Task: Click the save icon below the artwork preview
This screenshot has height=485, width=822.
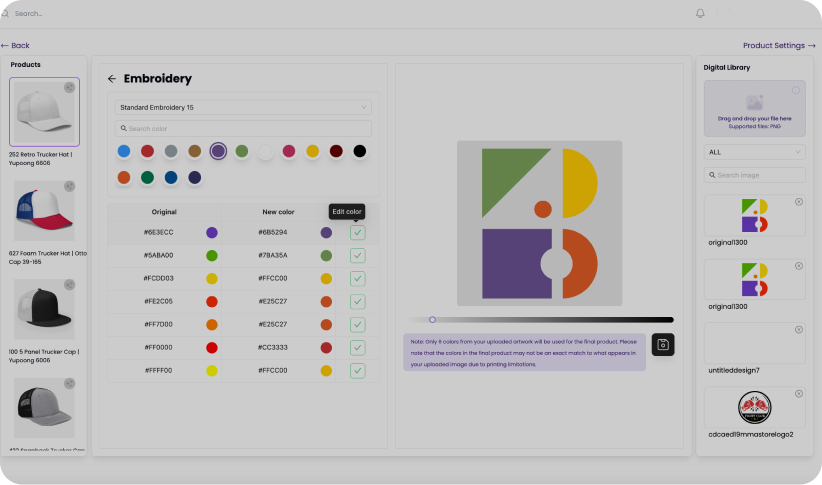Action: (x=662, y=345)
